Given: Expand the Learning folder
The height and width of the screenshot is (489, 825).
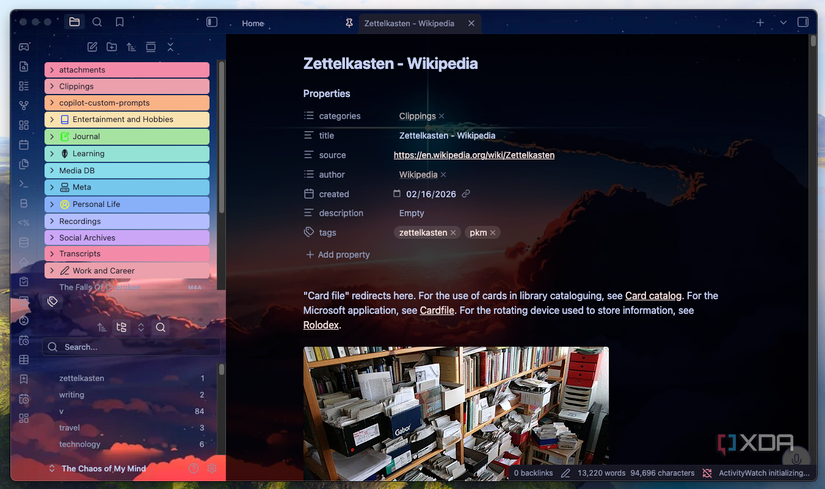Looking at the screenshot, I should click(x=127, y=154).
